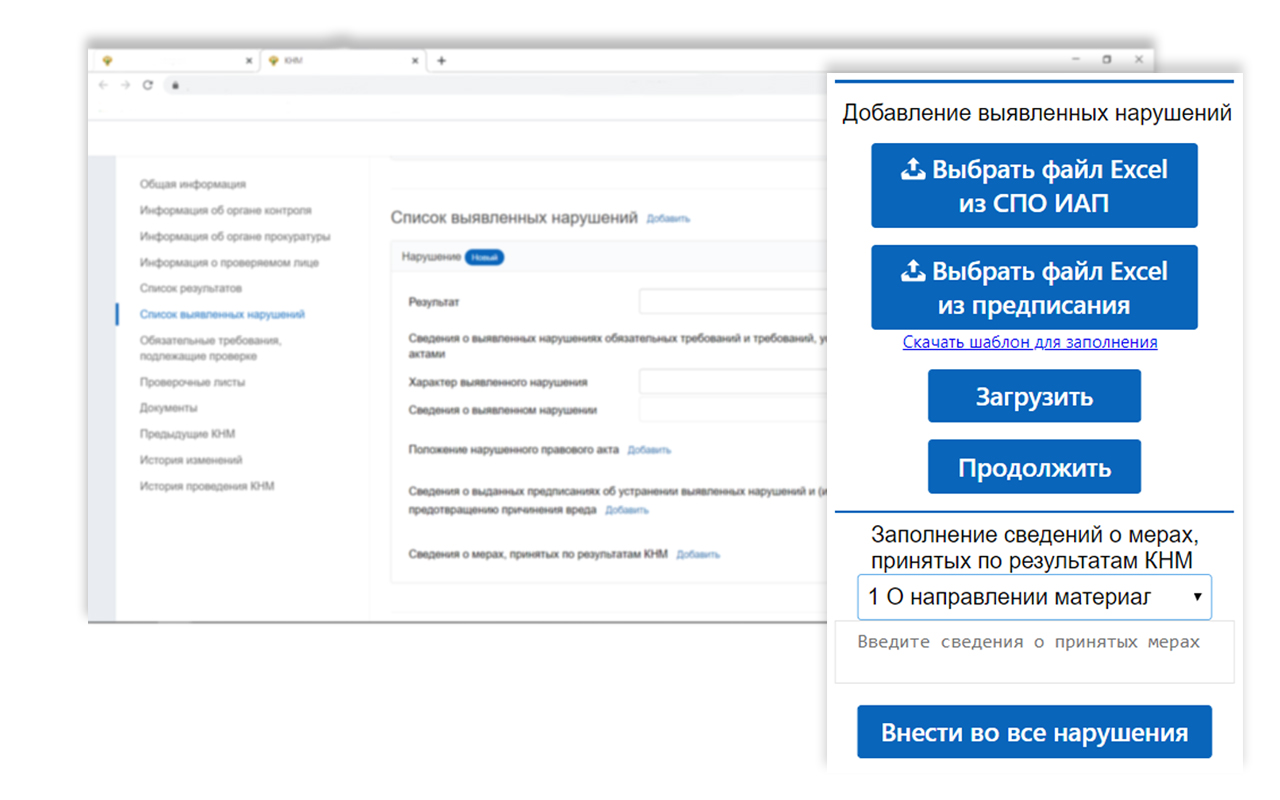Click Внести во все нарушения button

[1034, 732]
